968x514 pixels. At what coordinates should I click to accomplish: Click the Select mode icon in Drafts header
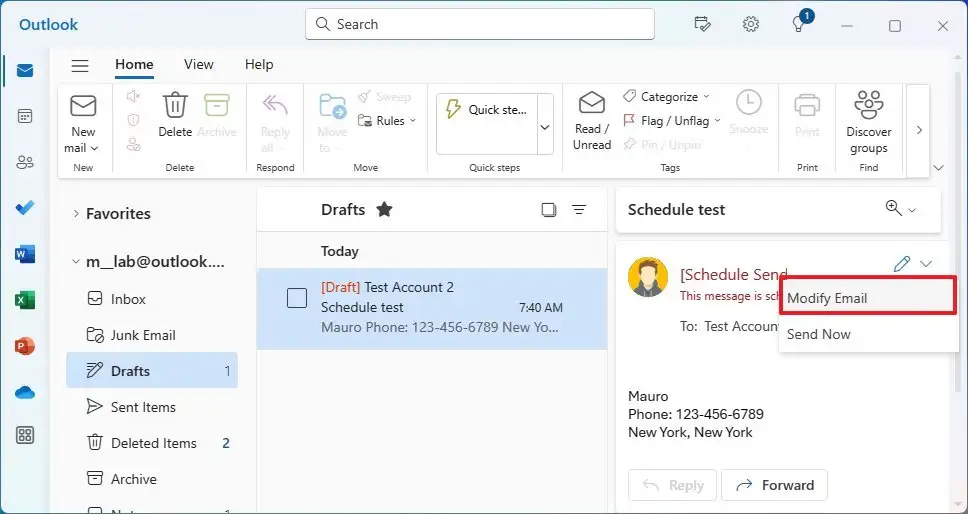click(x=549, y=210)
